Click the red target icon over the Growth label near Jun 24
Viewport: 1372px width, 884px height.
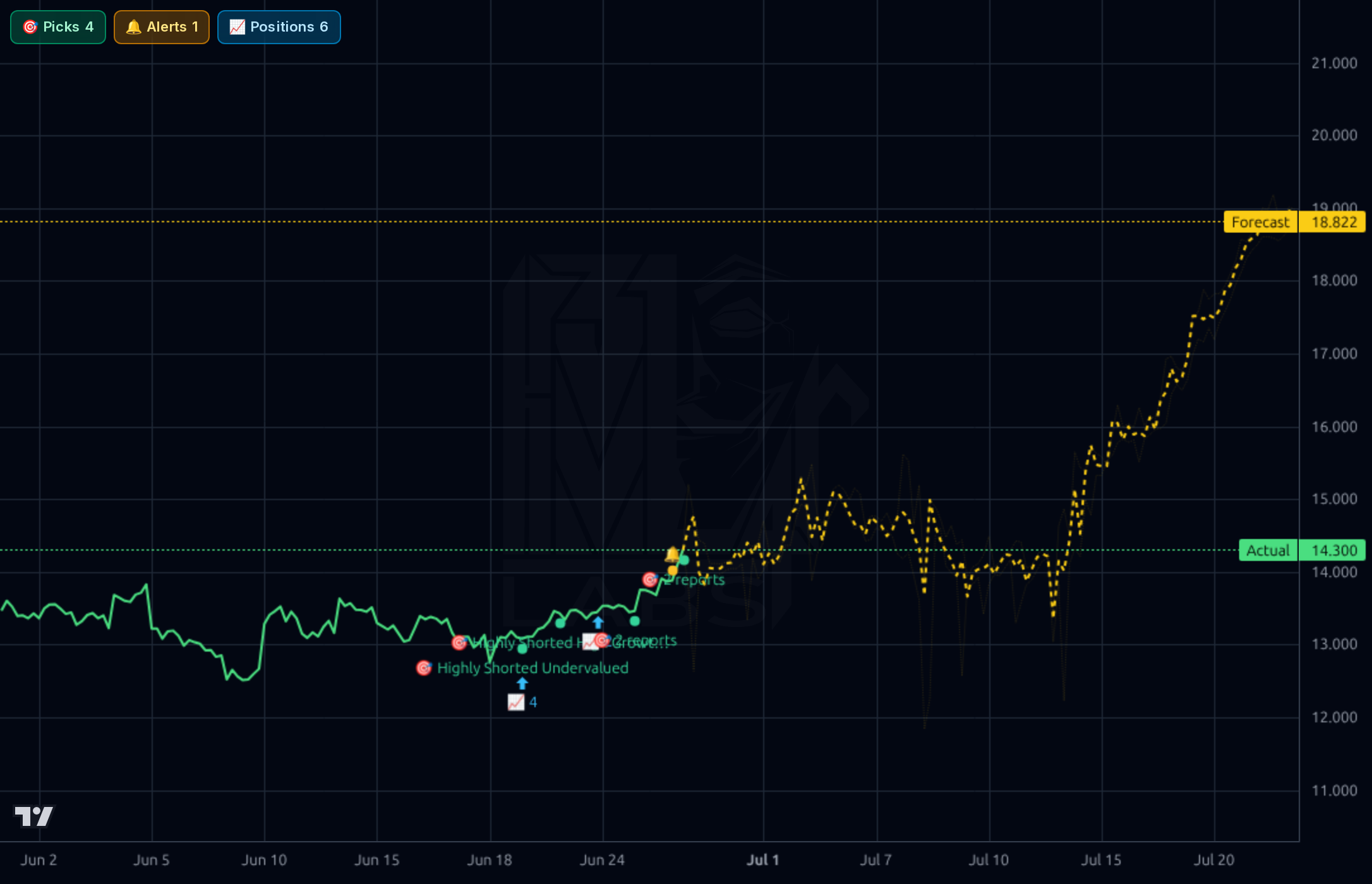click(x=602, y=640)
